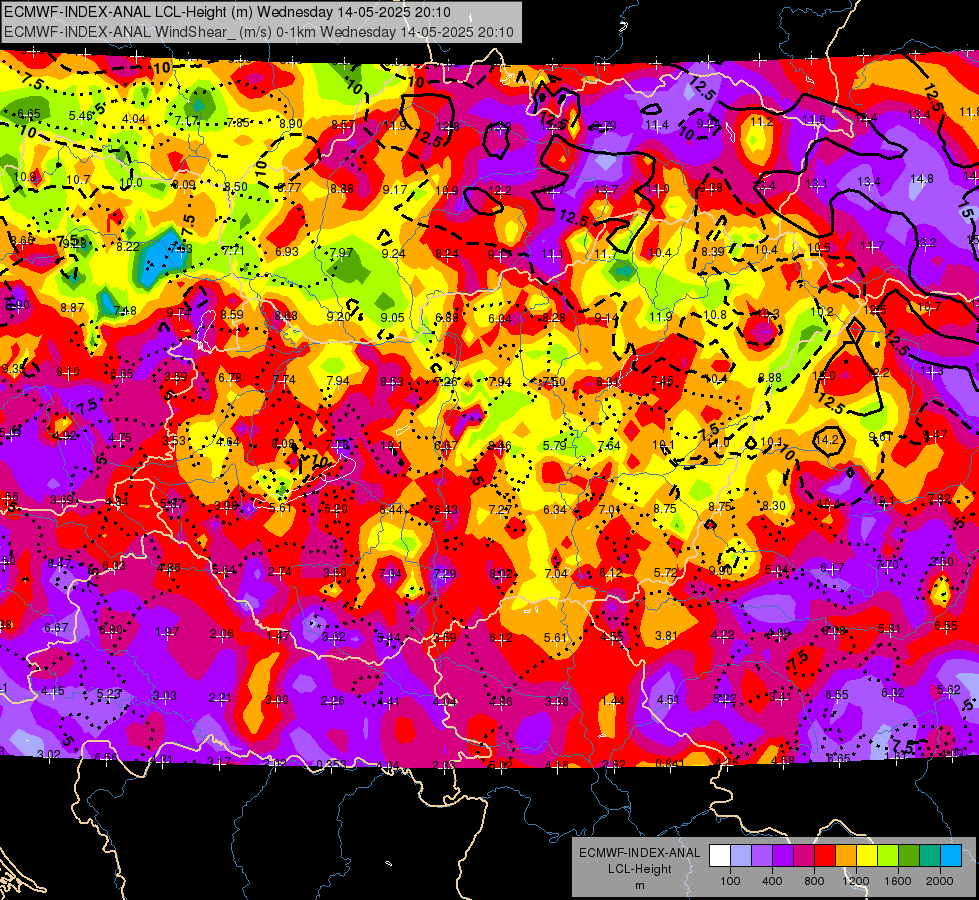Click the grid value 6.93

point(287,252)
